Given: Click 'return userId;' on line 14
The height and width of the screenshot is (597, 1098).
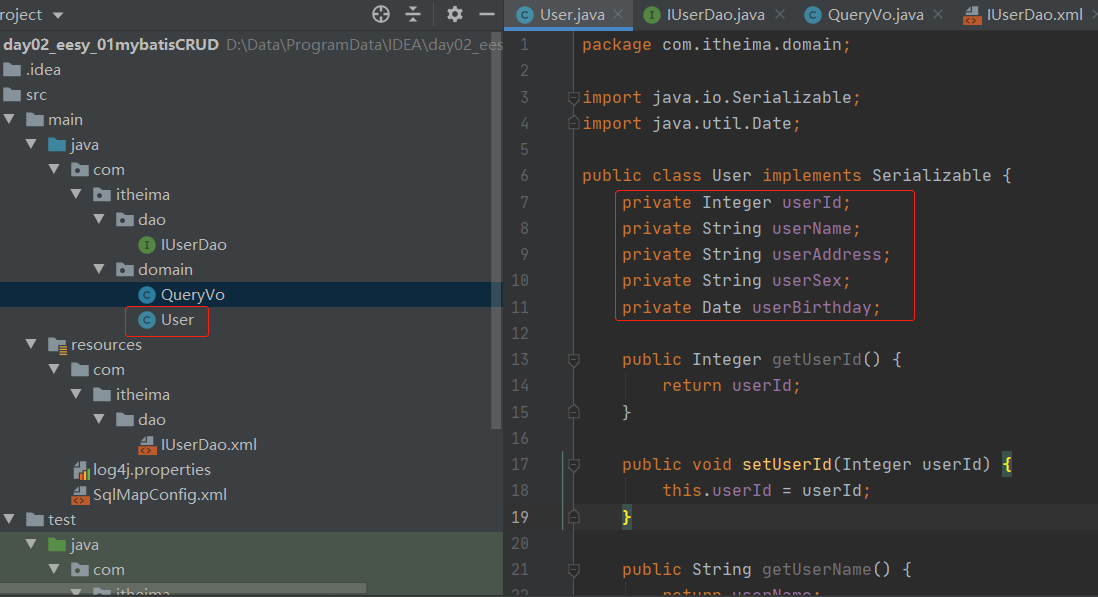Looking at the screenshot, I should pos(731,386).
